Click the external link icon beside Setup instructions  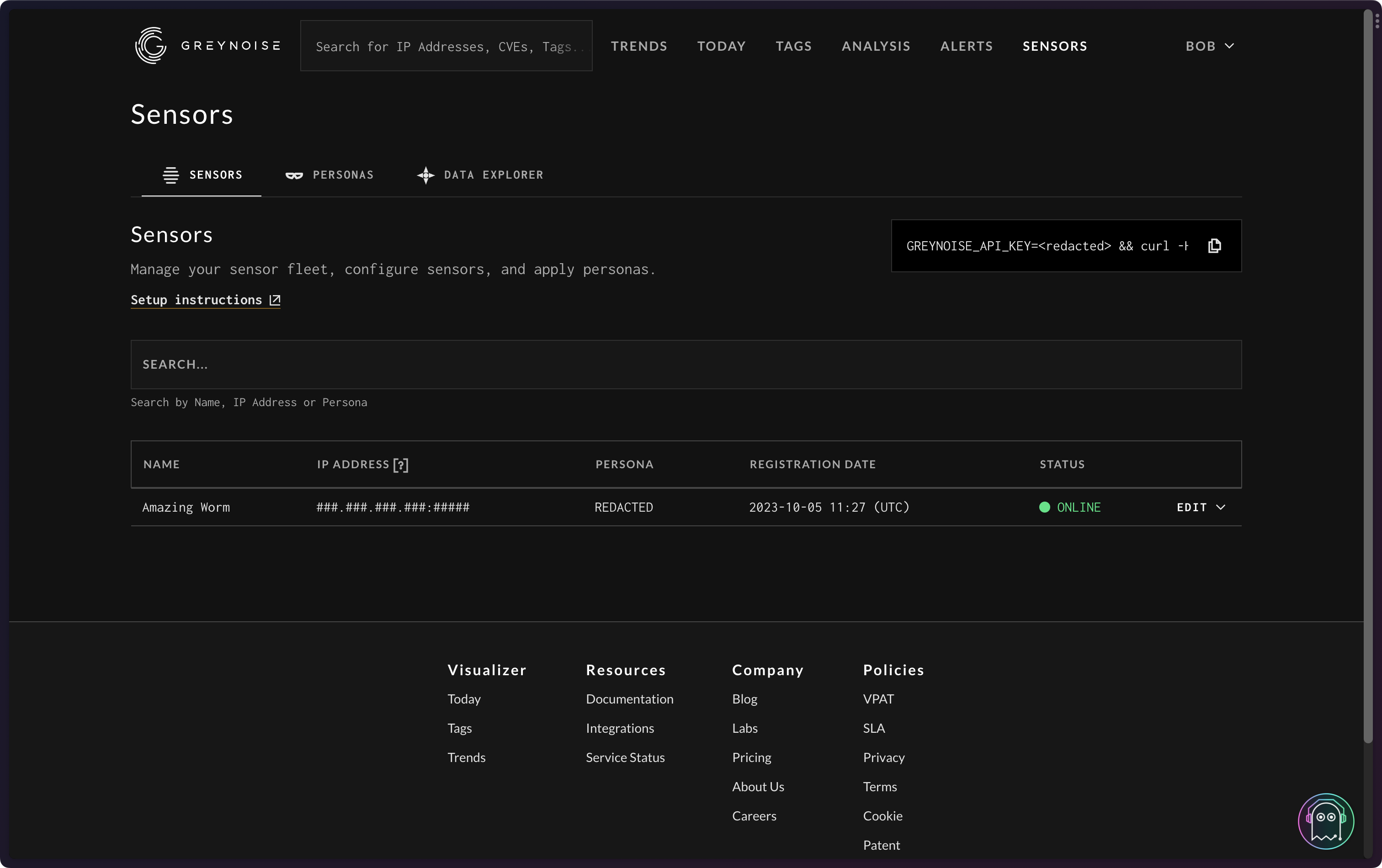[x=275, y=300]
